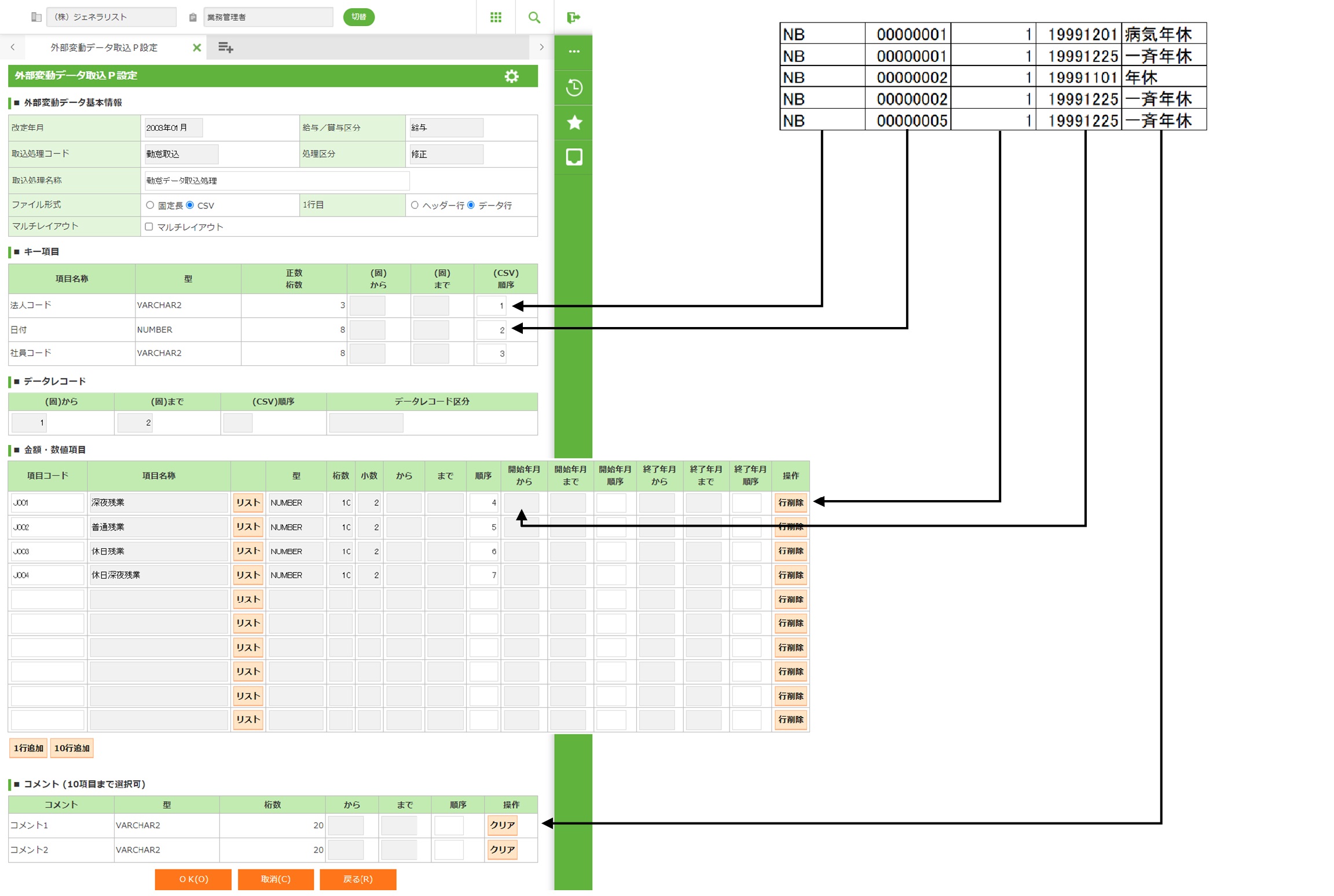
Task: Click the sidebar three-dots more icon
Action: tap(573, 52)
